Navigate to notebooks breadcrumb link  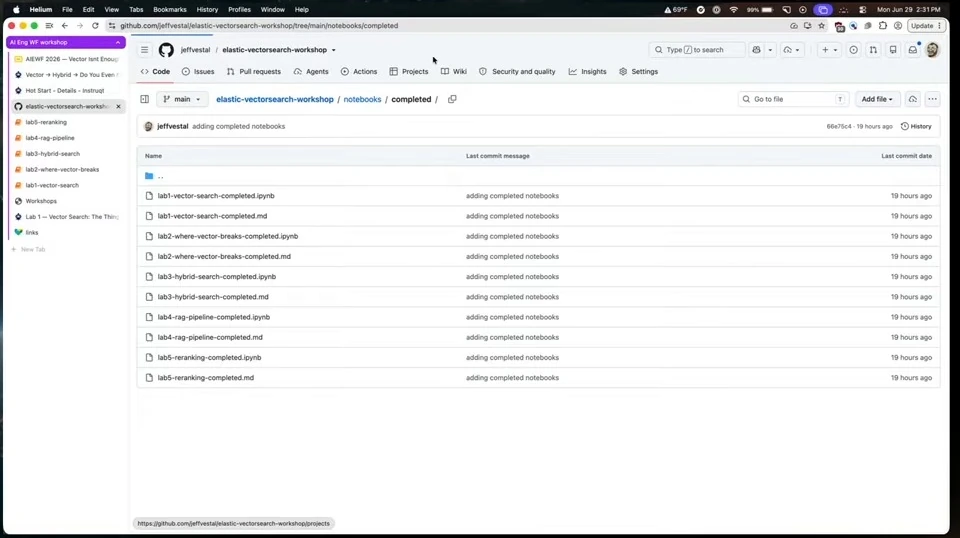click(362, 99)
